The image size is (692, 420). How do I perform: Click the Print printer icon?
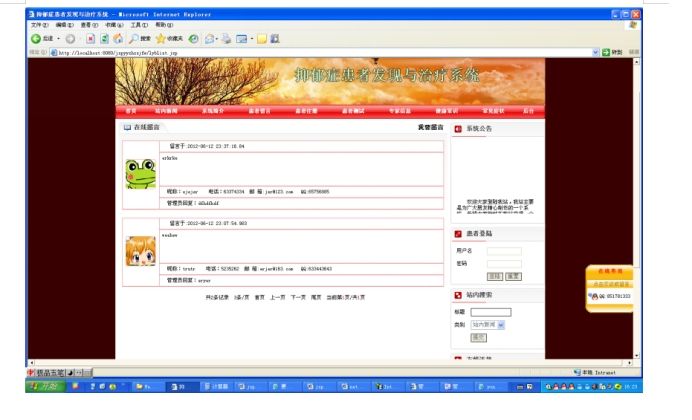[226, 39]
